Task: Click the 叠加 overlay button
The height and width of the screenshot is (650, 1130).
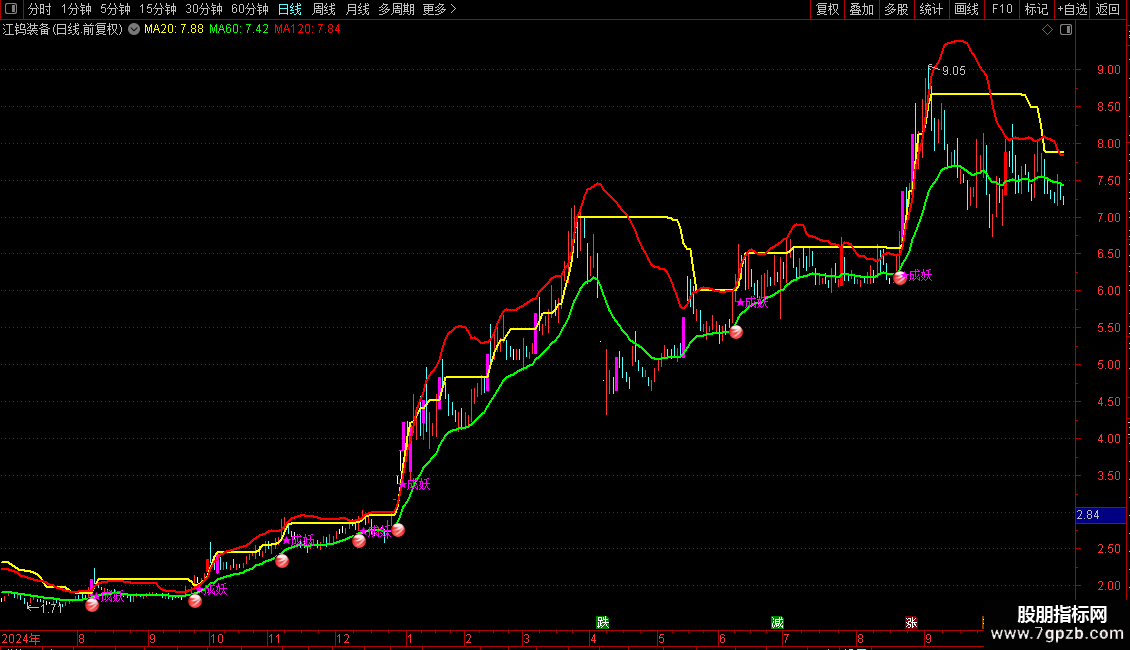Action: [861, 9]
